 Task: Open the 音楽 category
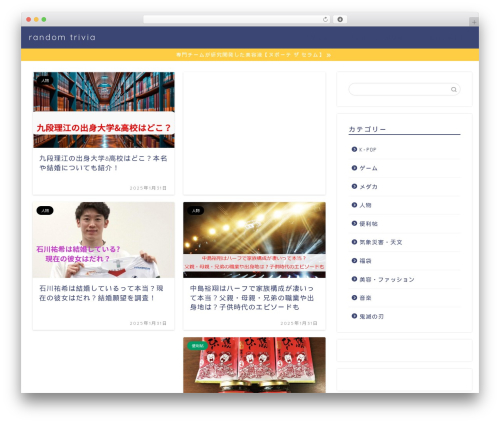point(365,298)
